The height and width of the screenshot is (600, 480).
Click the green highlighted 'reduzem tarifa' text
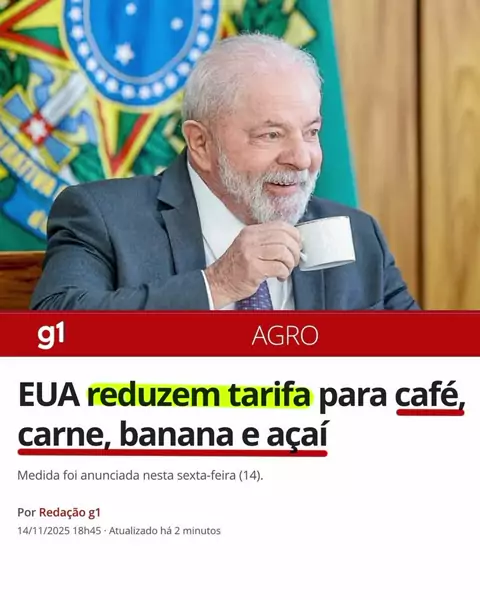(199, 395)
